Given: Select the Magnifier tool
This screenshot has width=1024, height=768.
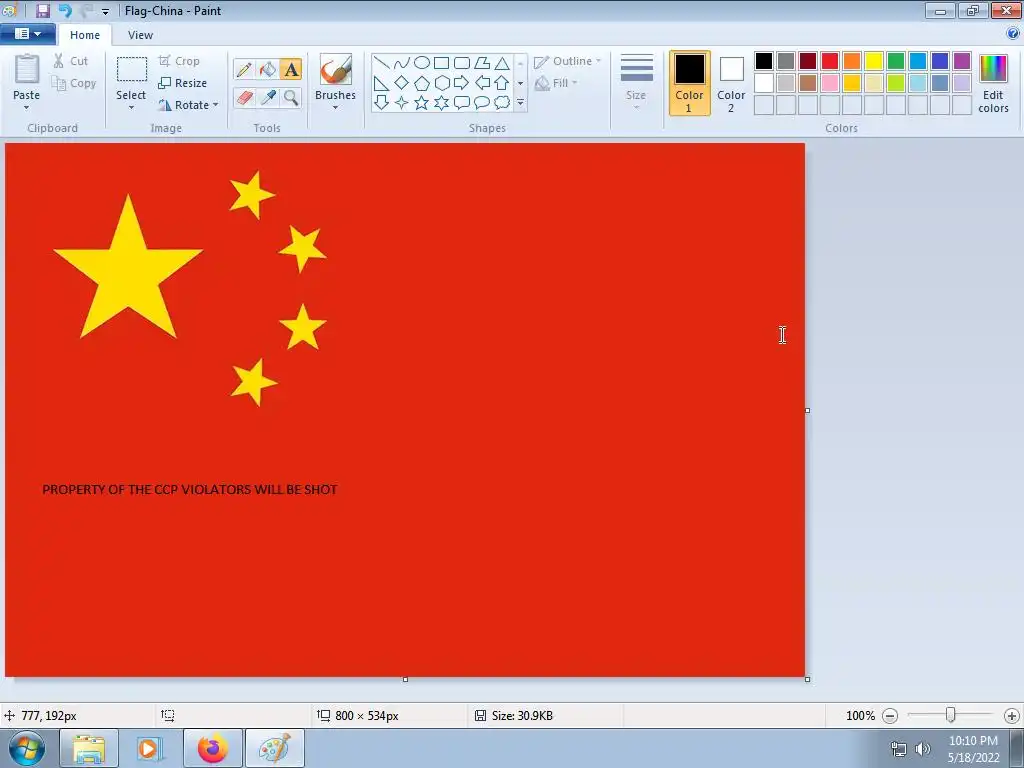Looking at the screenshot, I should (291, 97).
